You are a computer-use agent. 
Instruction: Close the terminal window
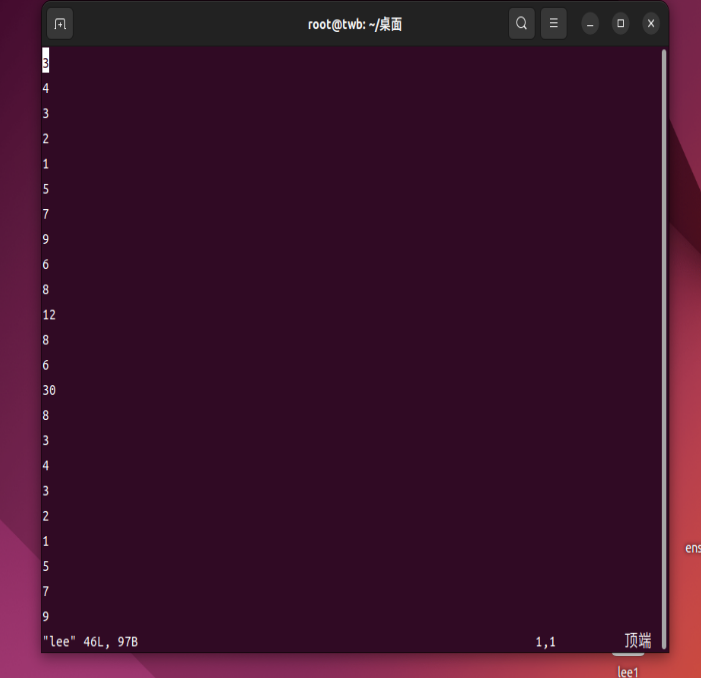651,23
